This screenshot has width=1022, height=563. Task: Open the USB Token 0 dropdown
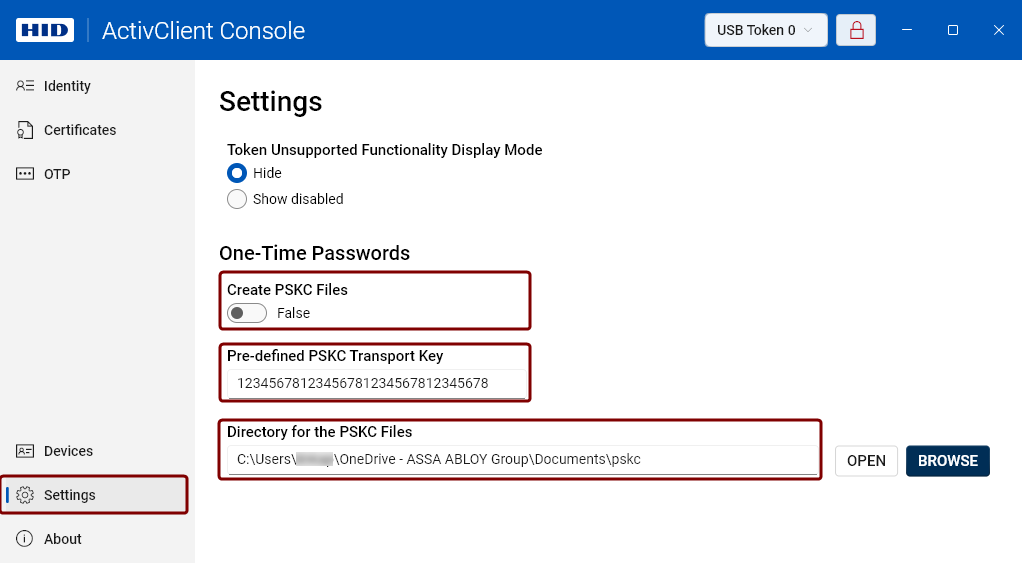[766, 30]
